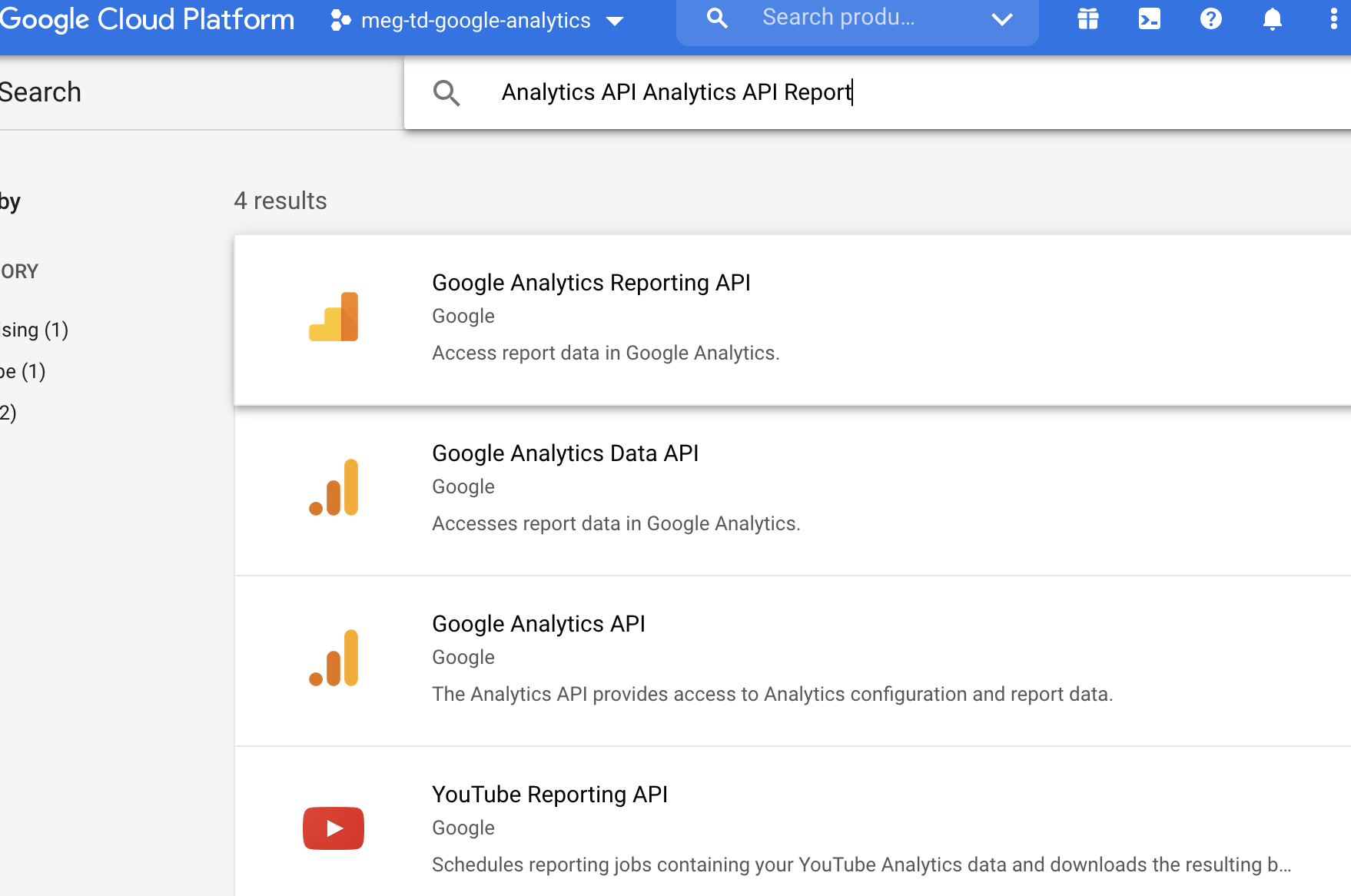The image size is (1351, 896).
Task: Expand the product search chevron
Action: [1001, 19]
